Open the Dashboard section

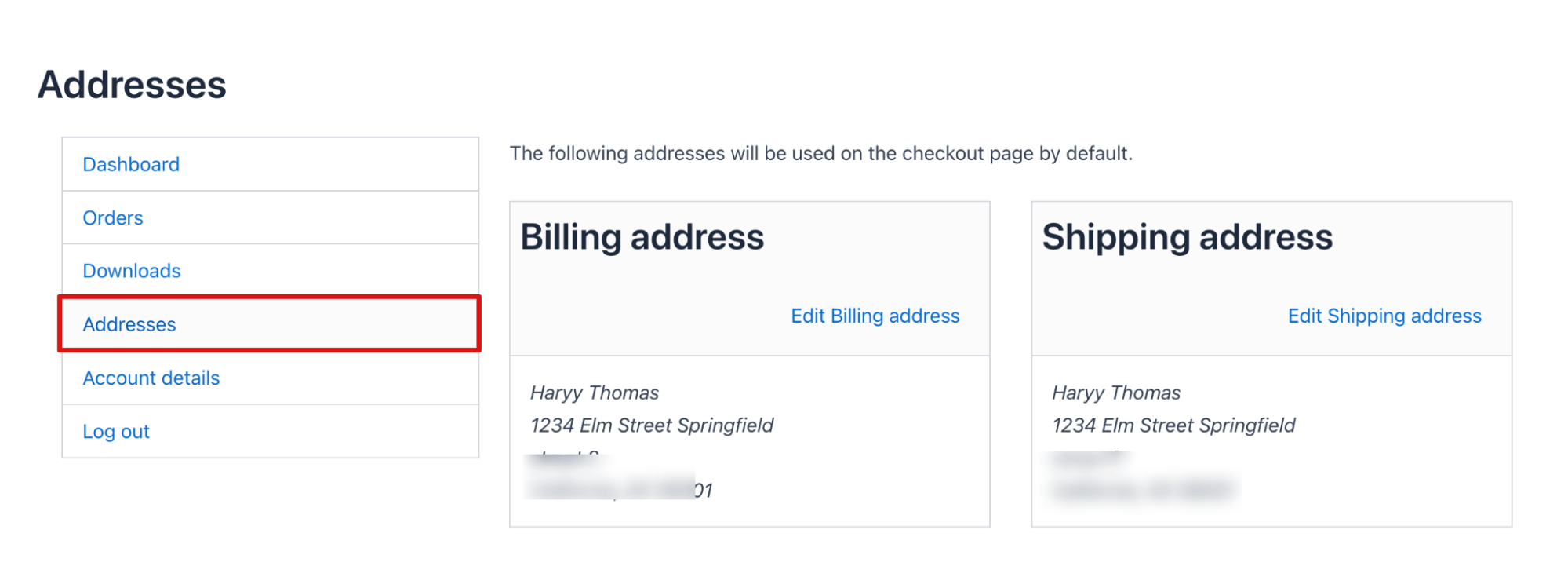(130, 164)
